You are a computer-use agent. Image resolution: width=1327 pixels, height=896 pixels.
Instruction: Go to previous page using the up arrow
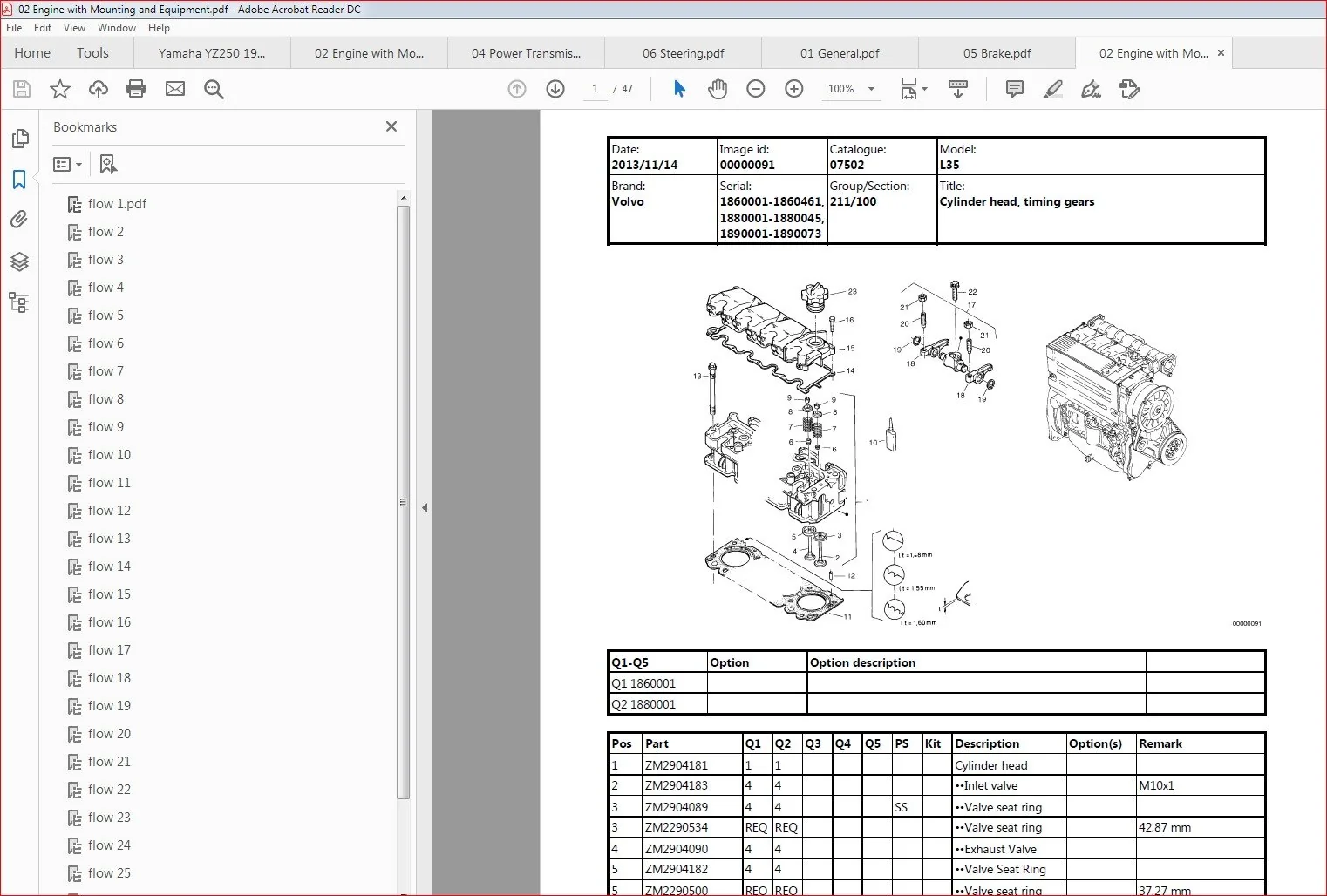[x=517, y=89]
